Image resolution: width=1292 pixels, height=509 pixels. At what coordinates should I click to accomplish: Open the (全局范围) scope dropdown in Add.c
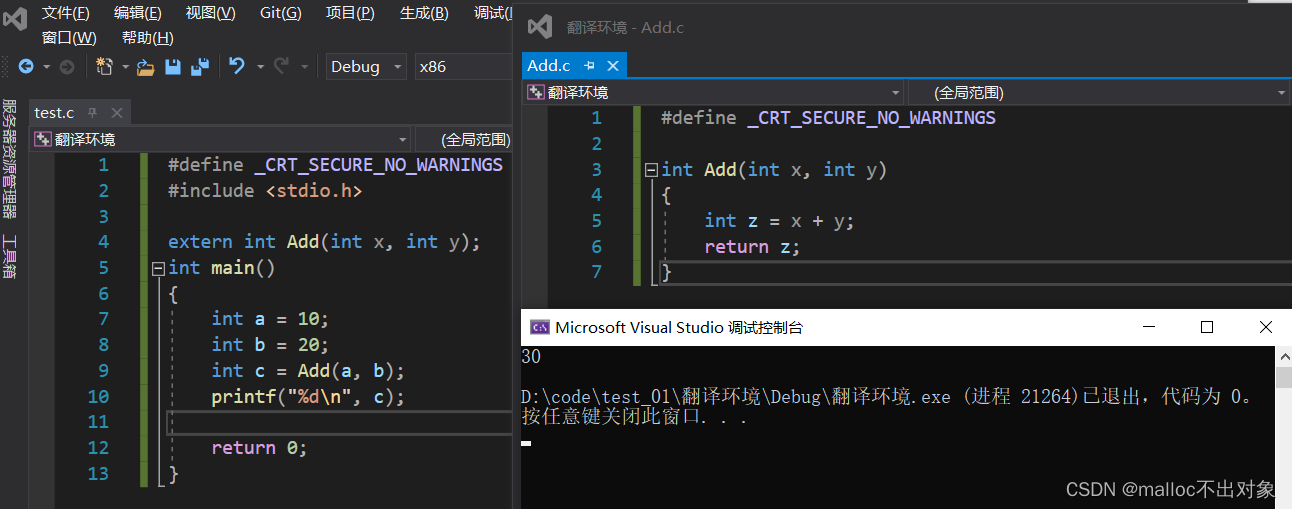tap(1097, 93)
